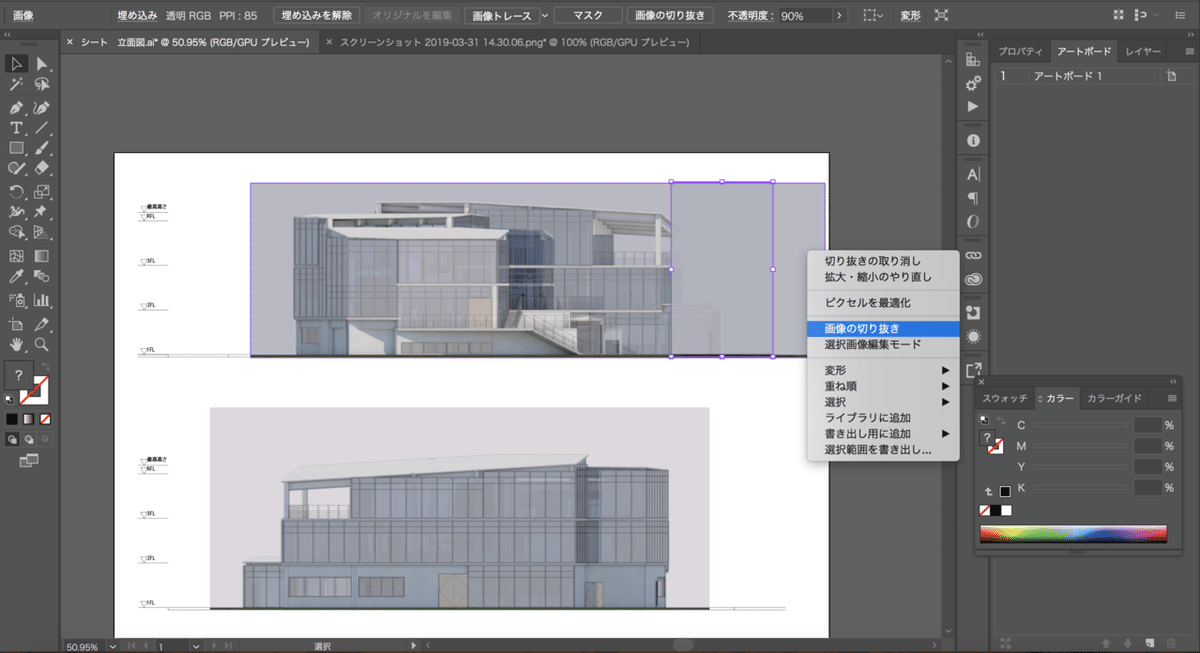Open the スクリーンショット document tab
The width and height of the screenshot is (1200, 653).
tap(515, 42)
